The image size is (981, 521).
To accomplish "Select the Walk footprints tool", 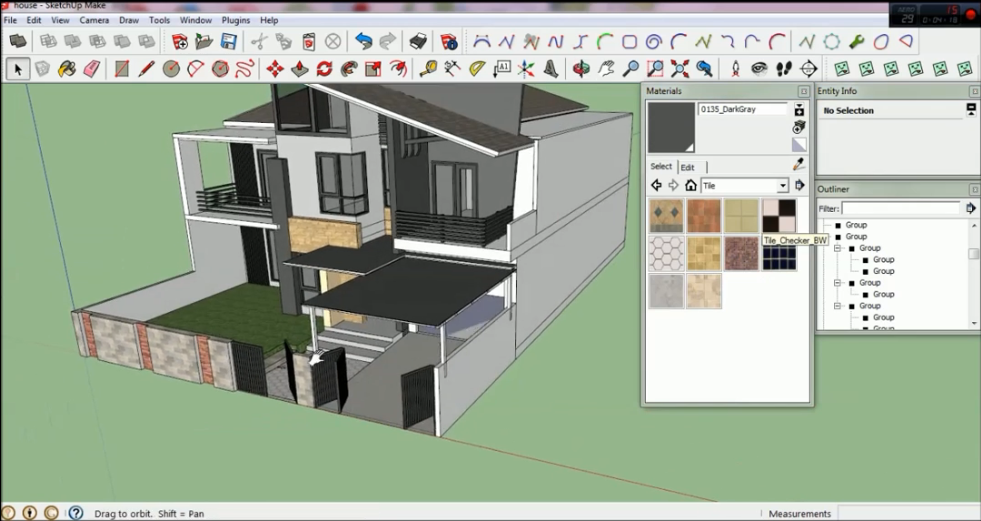I will [x=784, y=68].
